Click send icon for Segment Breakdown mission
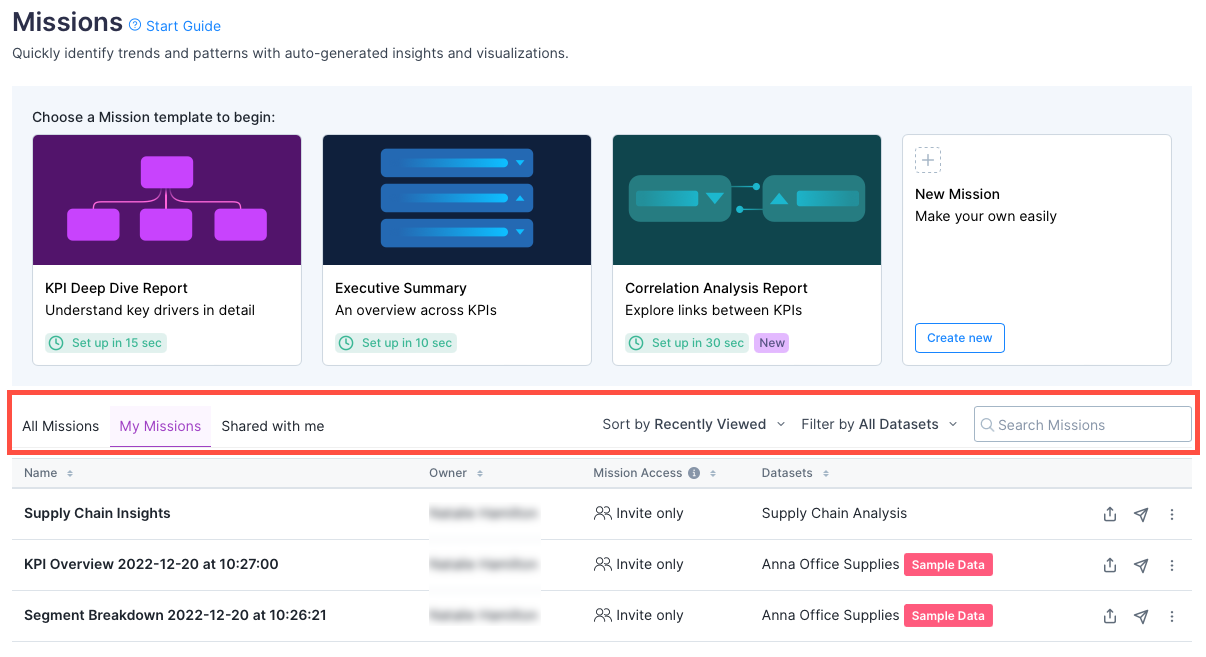The height and width of the screenshot is (657, 1206). 1141,616
